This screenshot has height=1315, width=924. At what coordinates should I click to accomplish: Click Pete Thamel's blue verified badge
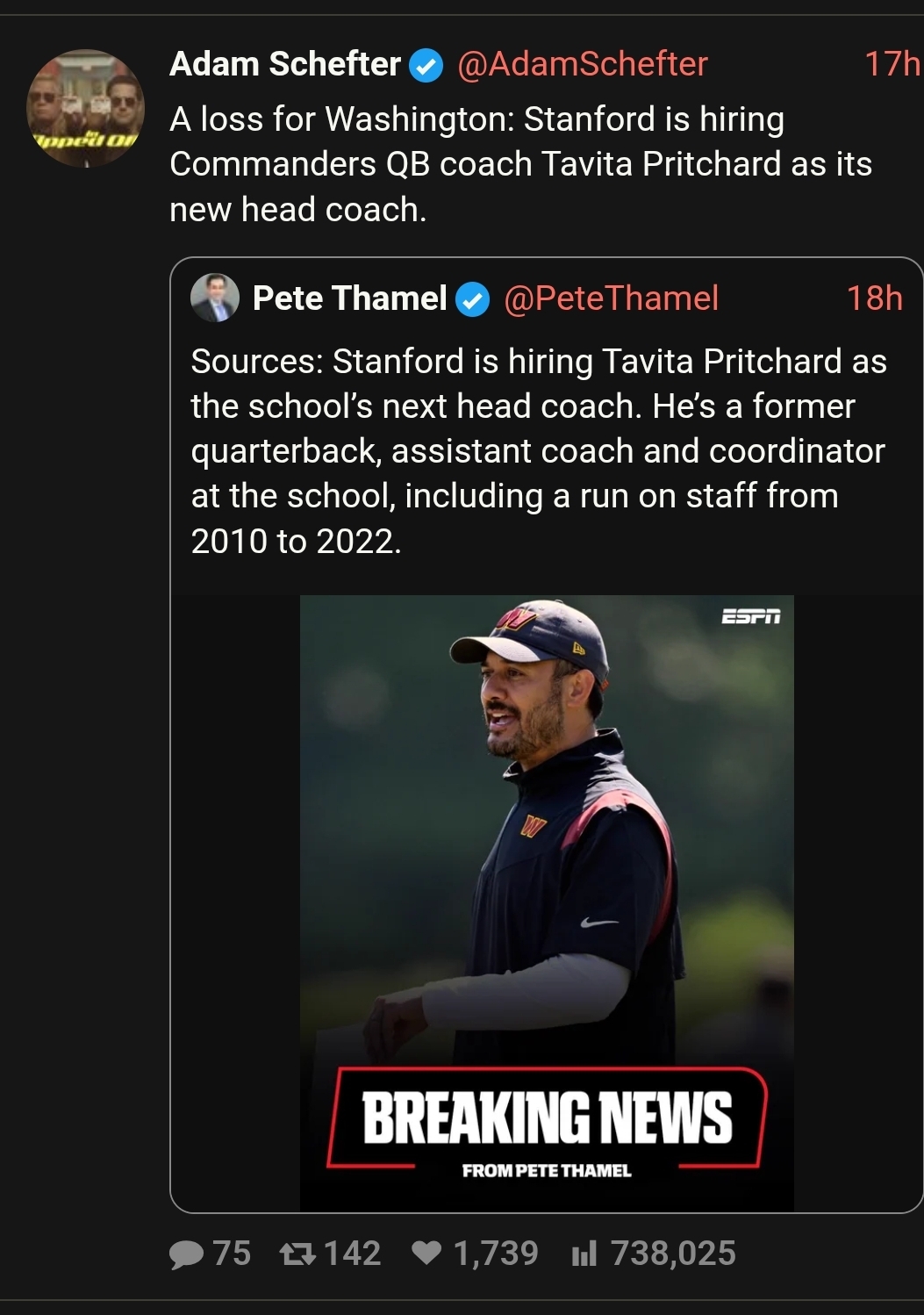coord(473,300)
